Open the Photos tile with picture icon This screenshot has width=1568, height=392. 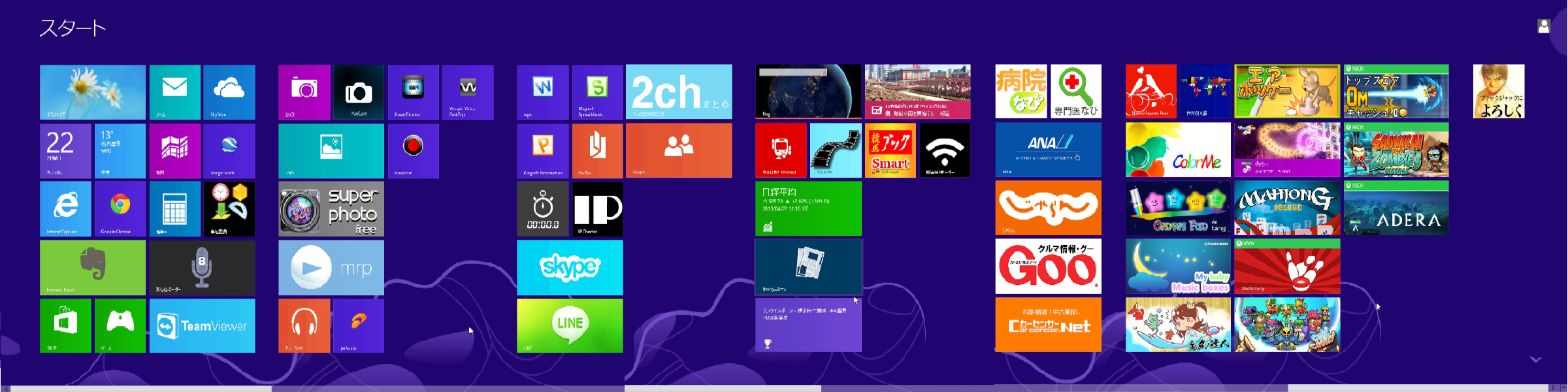[x=331, y=151]
